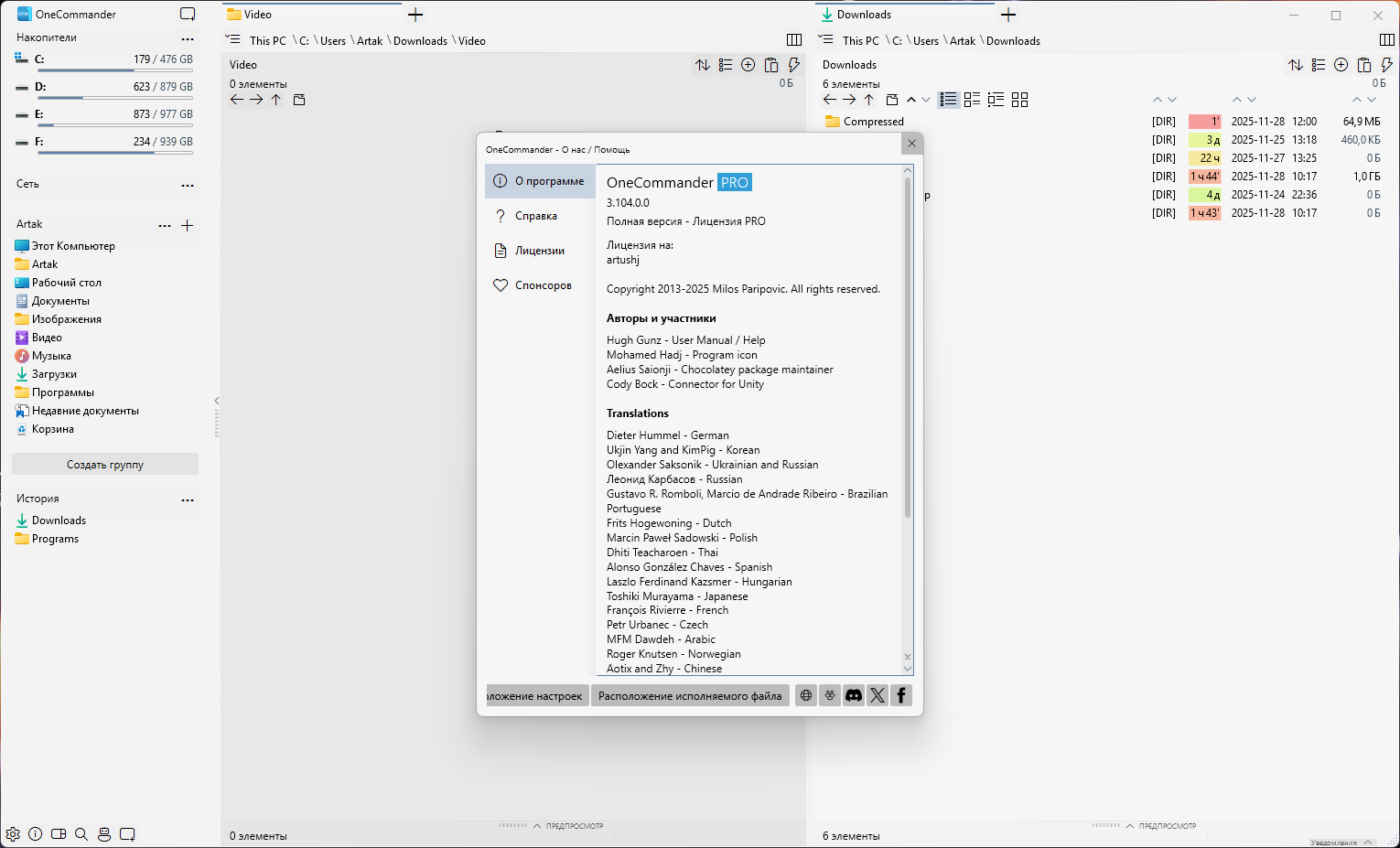
Task: Click the layout toggle icon in bottom-left toolbar
Action: click(59, 834)
